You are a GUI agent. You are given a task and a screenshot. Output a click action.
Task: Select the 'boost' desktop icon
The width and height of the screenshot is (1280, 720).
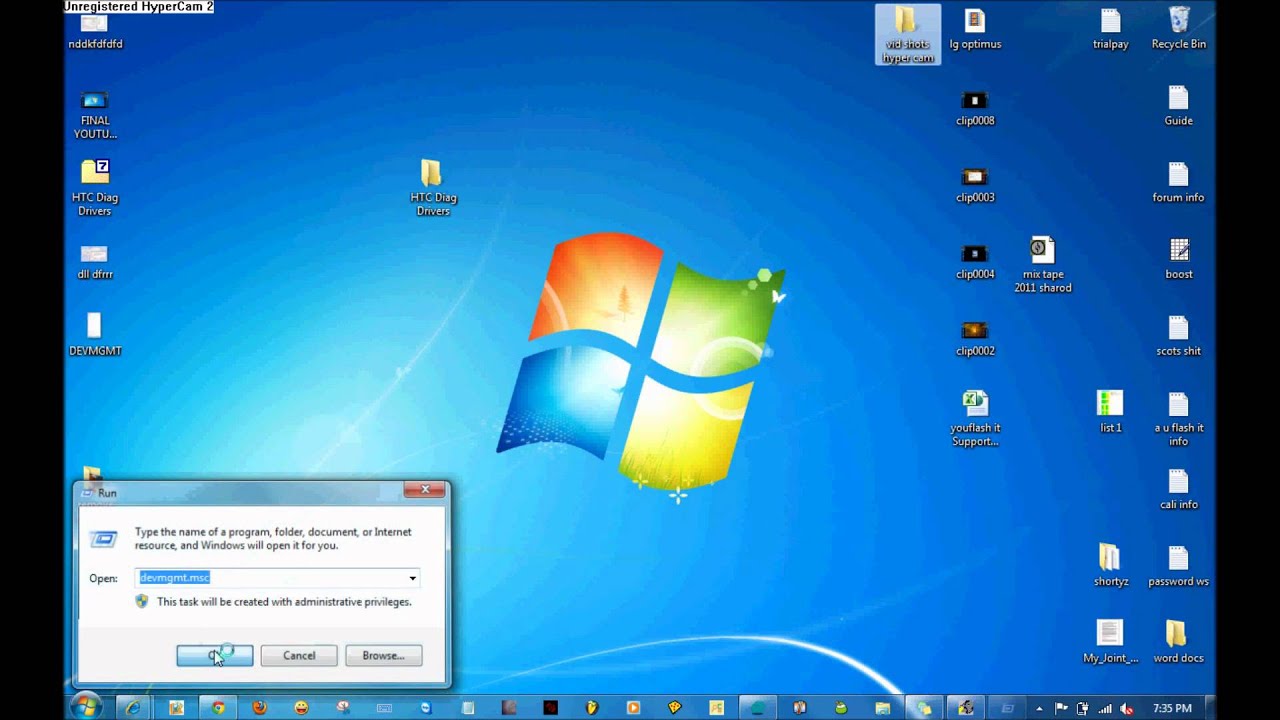[x=1178, y=258]
